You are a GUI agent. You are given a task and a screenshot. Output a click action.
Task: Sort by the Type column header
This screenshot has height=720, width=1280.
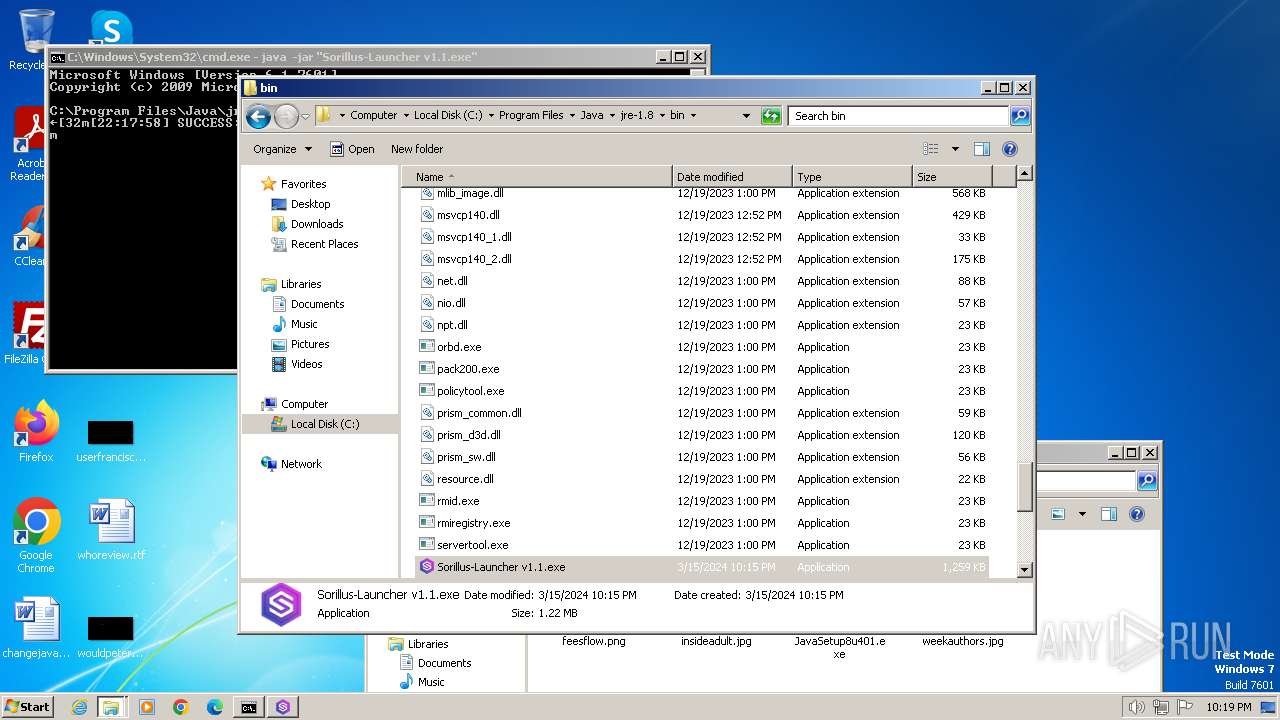click(852, 177)
